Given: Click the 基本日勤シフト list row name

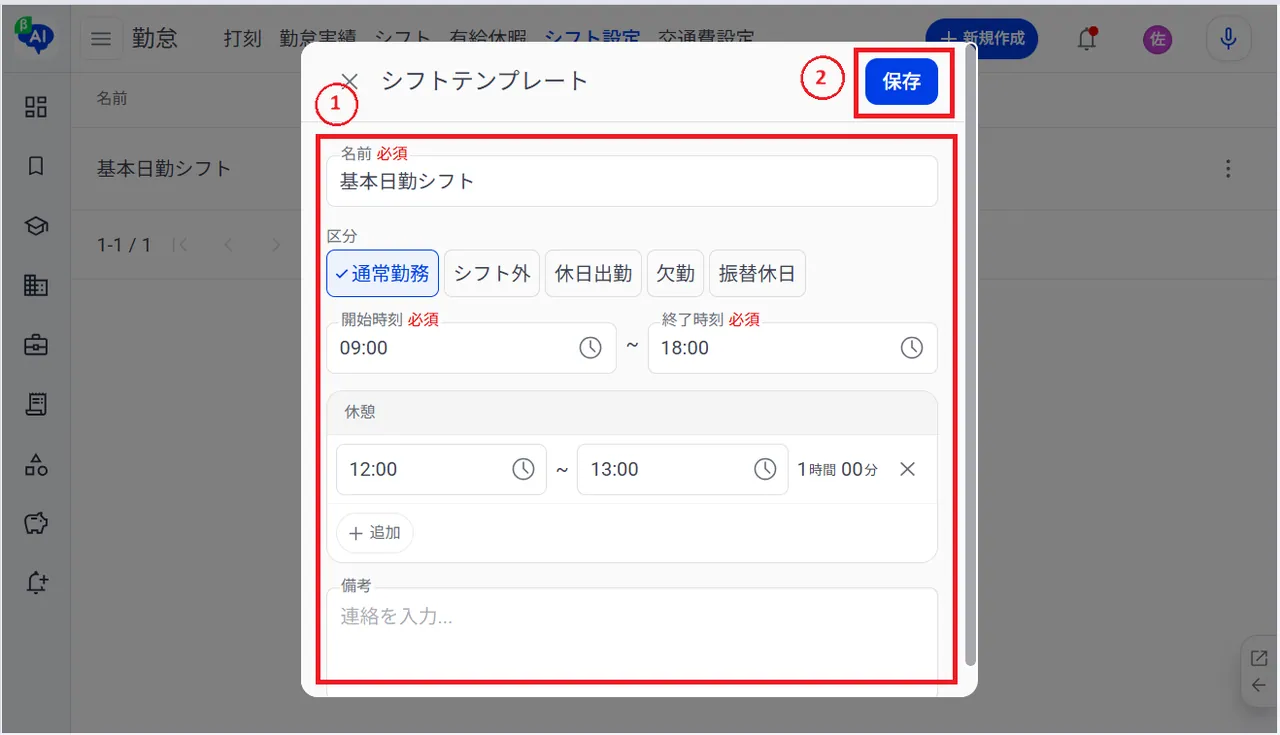Looking at the screenshot, I should coord(164,169).
